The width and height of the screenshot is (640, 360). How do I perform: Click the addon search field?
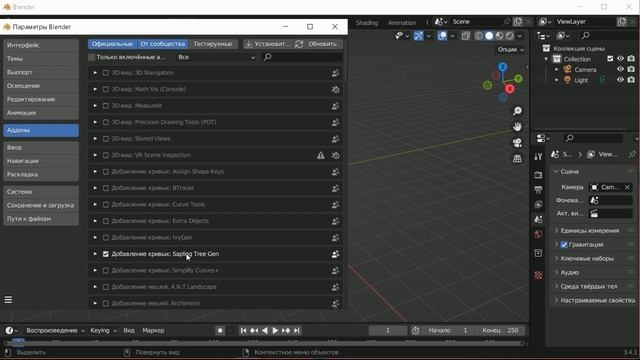(x=302, y=58)
